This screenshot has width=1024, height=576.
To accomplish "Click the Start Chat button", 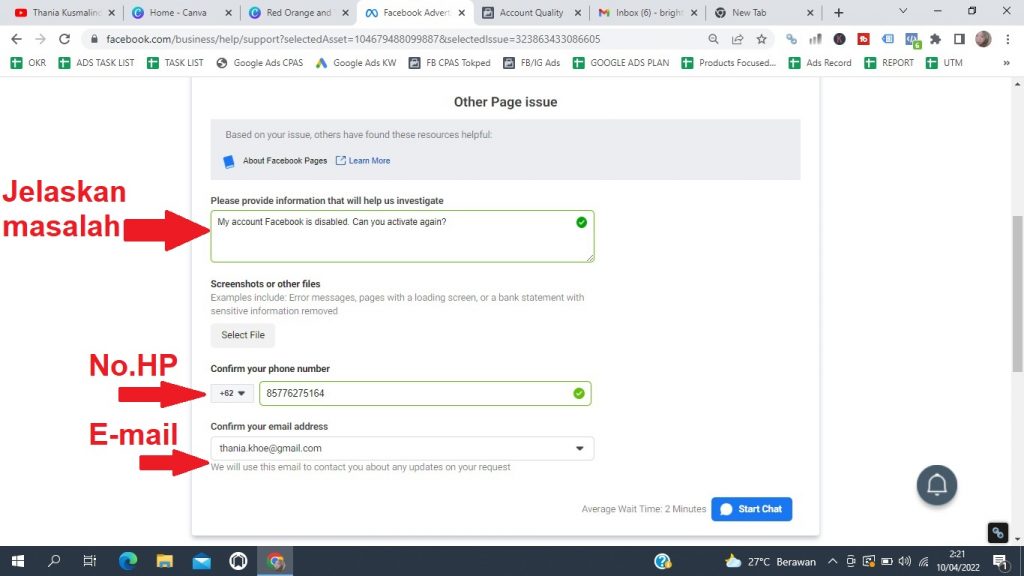I will 751,509.
